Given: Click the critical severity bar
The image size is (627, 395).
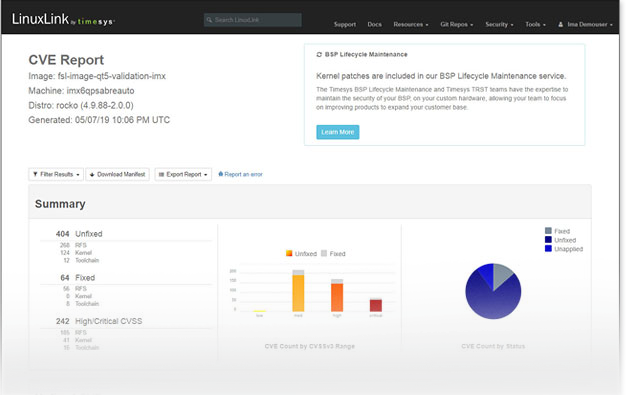Looking at the screenshot, I should [x=376, y=305].
